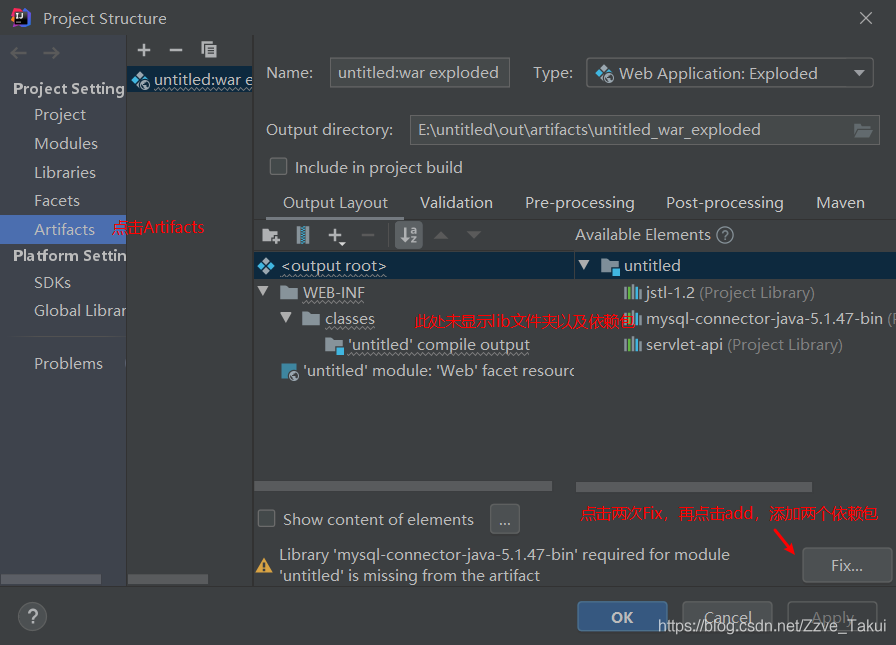896x645 pixels.
Task: Select Modules in Project Settings
Action: tap(66, 143)
